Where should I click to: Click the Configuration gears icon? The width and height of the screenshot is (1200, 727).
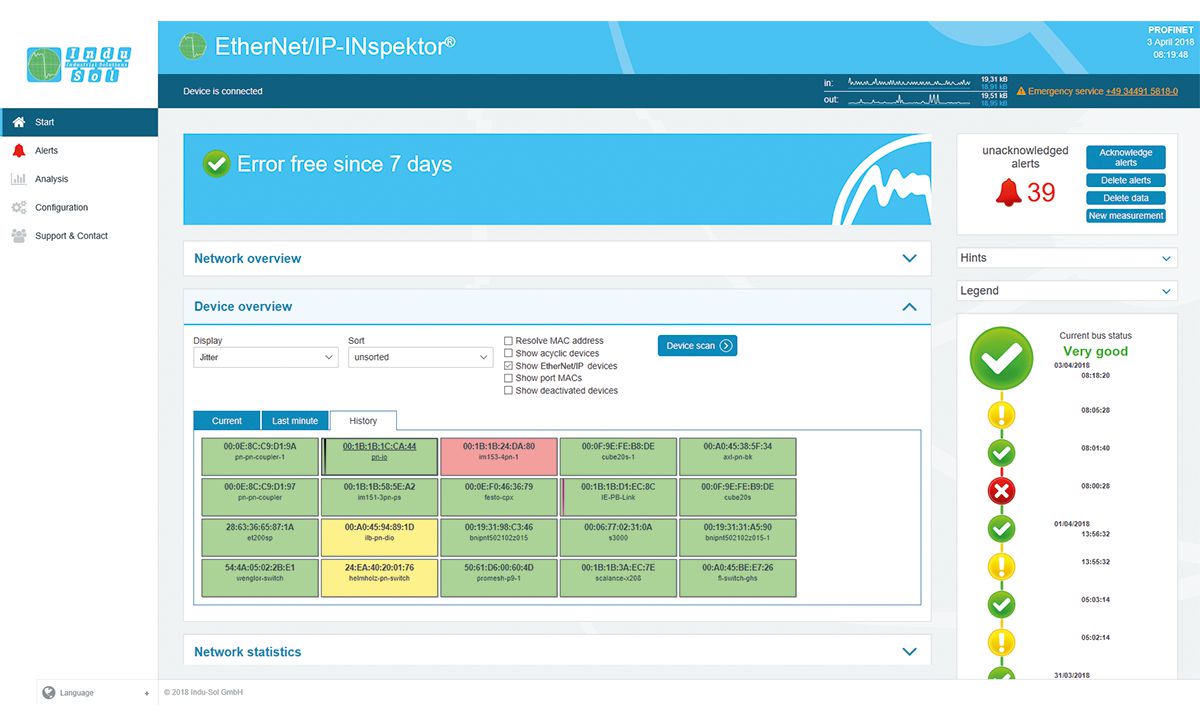tap(18, 208)
